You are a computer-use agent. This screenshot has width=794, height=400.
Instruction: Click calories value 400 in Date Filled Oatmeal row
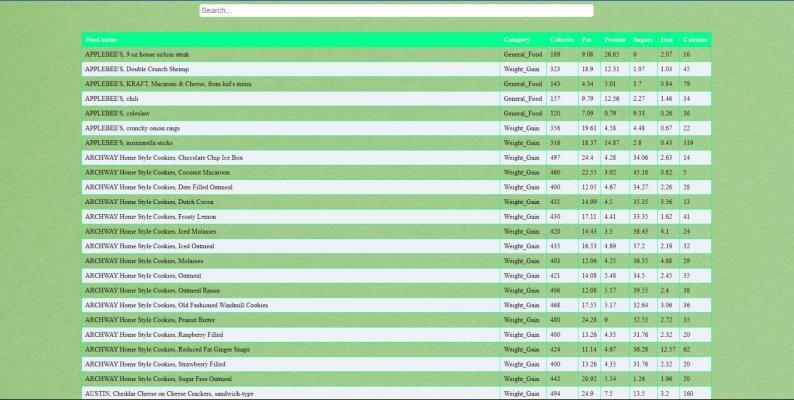point(555,187)
